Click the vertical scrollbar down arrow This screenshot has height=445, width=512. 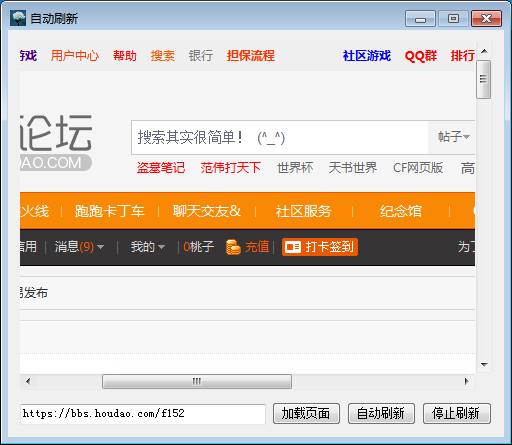(484, 365)
